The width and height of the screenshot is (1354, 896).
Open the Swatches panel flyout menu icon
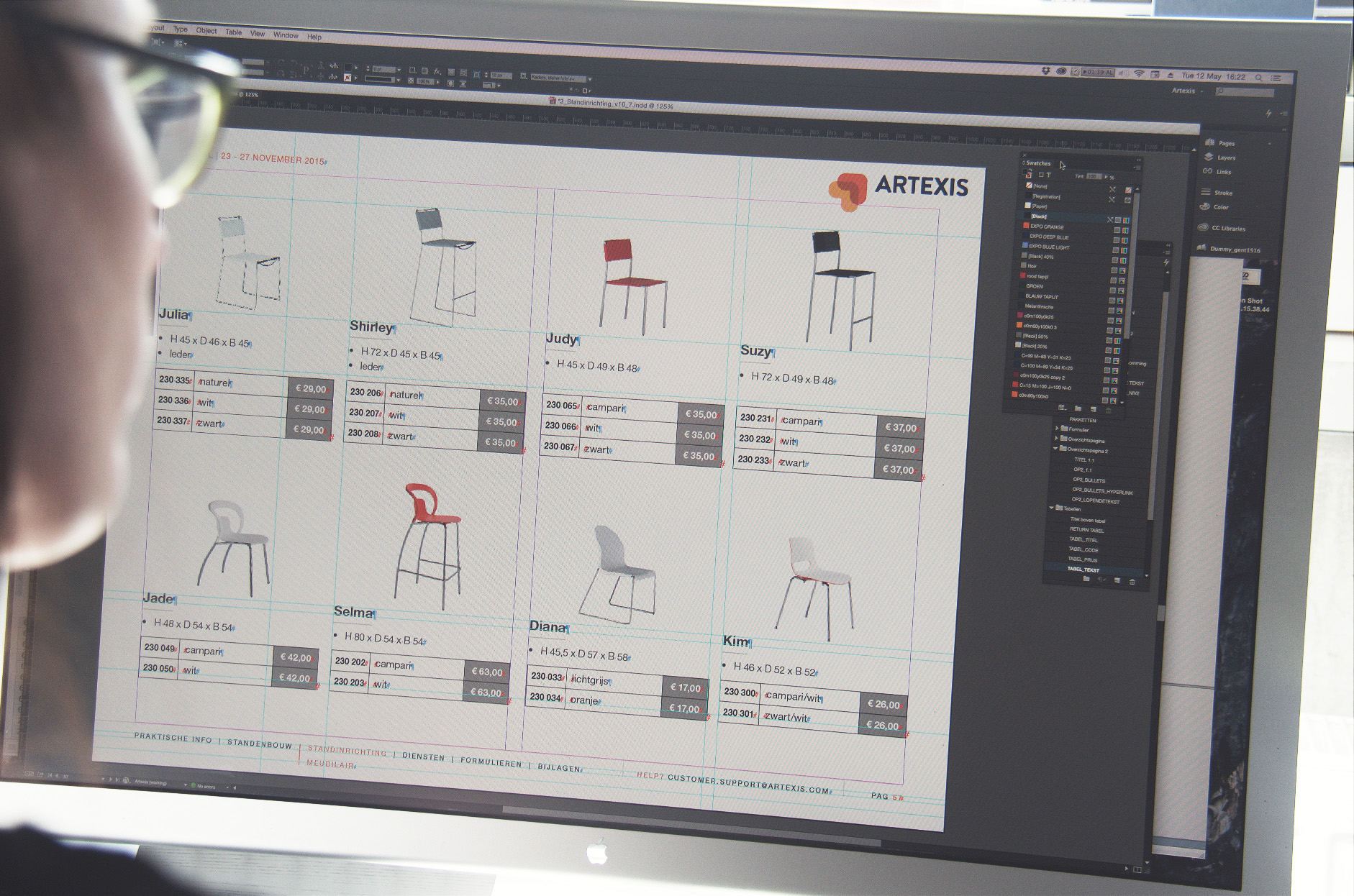(1137, 167)
